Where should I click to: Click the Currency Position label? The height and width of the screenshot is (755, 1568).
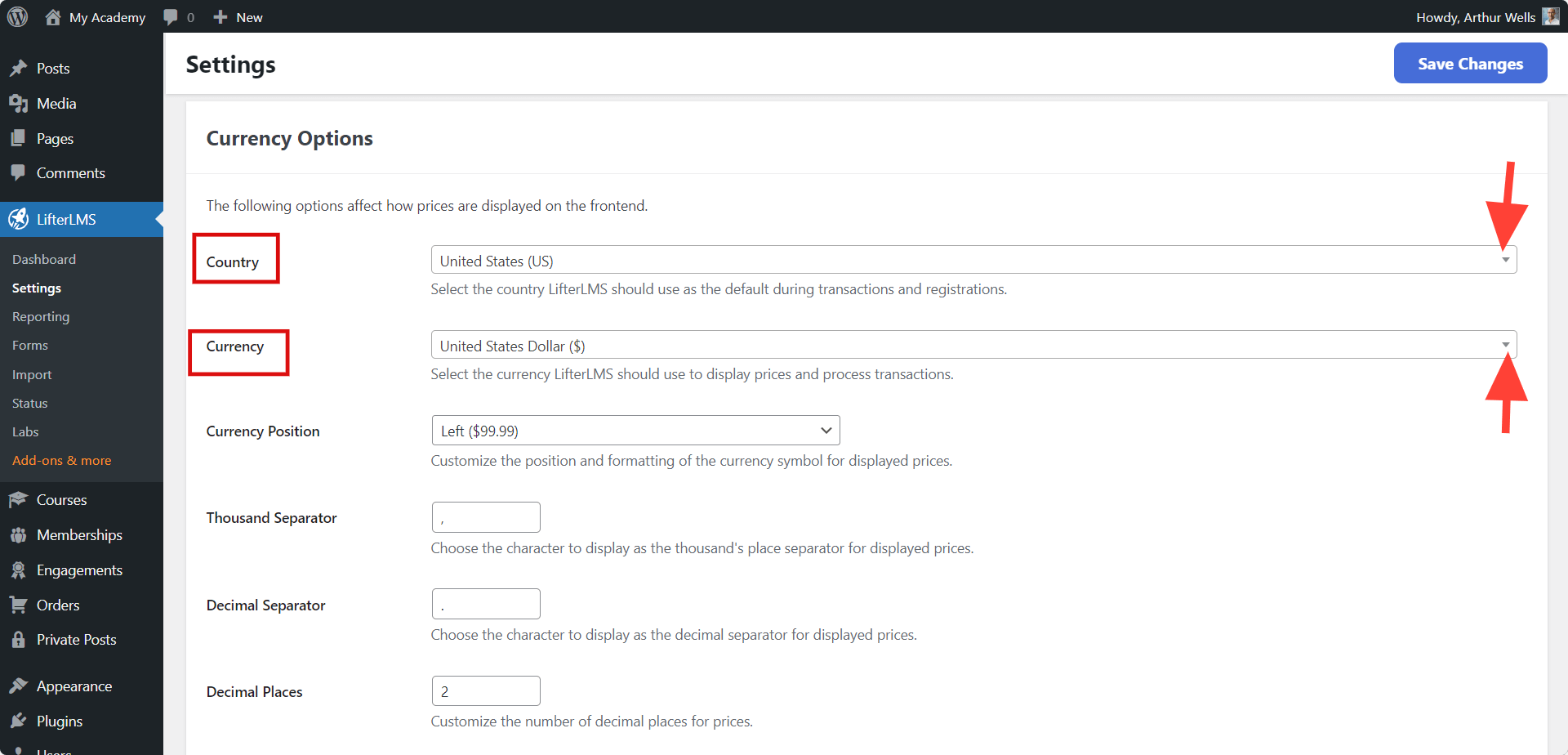click(x=263, y=431)
